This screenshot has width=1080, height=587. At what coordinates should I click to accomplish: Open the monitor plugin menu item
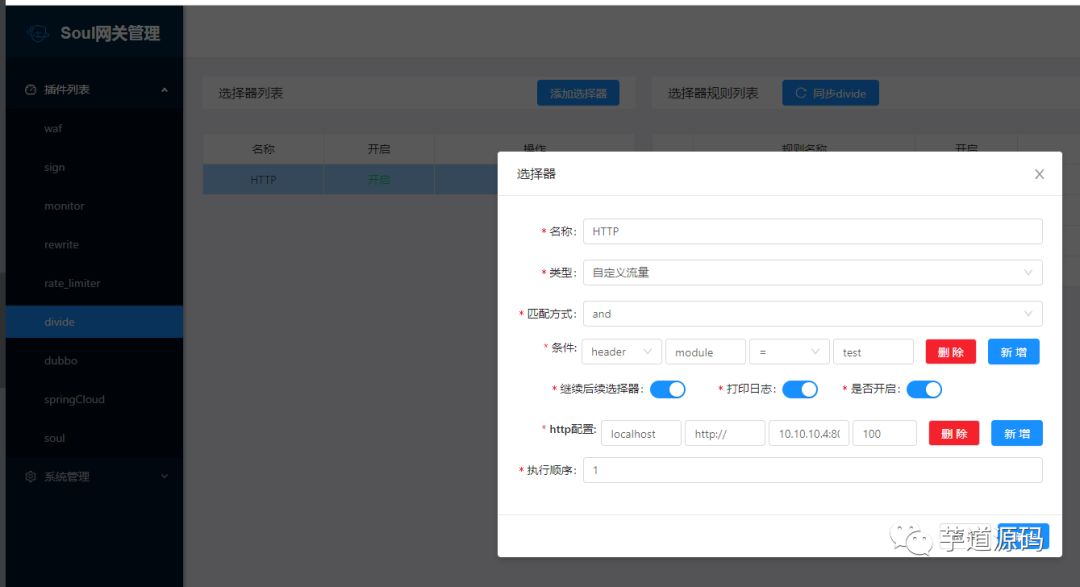(94, 205)
